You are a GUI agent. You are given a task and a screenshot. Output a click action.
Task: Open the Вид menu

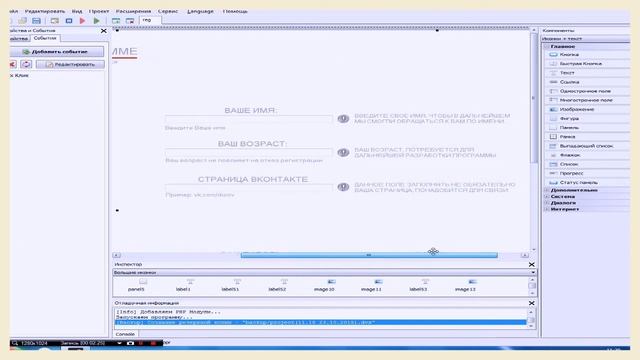click(77, 11)
